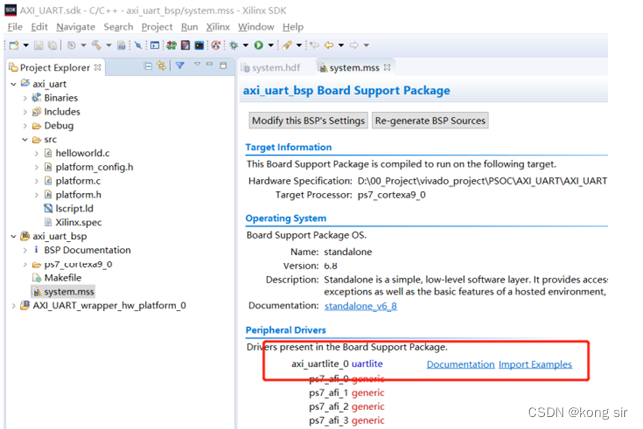Open the Edit menu
This screenshot has width=643, height=429.
(x=39, y=27)
